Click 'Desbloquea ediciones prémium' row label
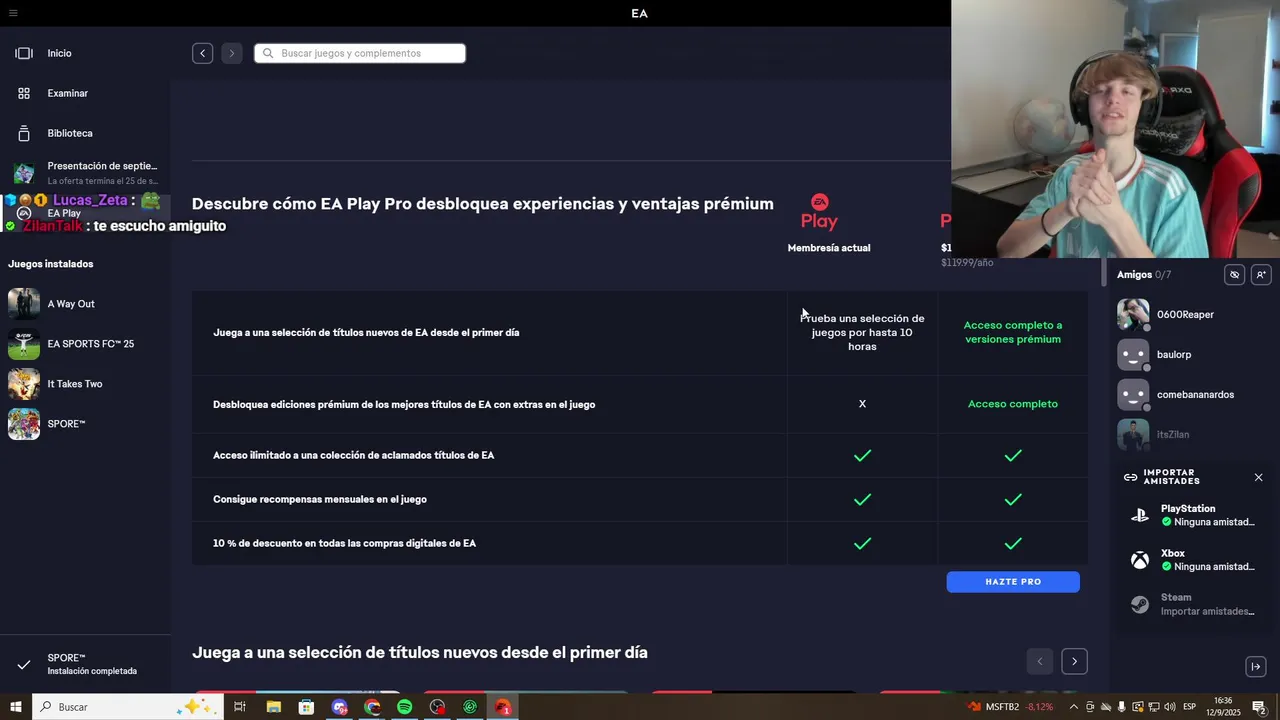Screen dimensions: 1280x720 [x=404, y=404]
